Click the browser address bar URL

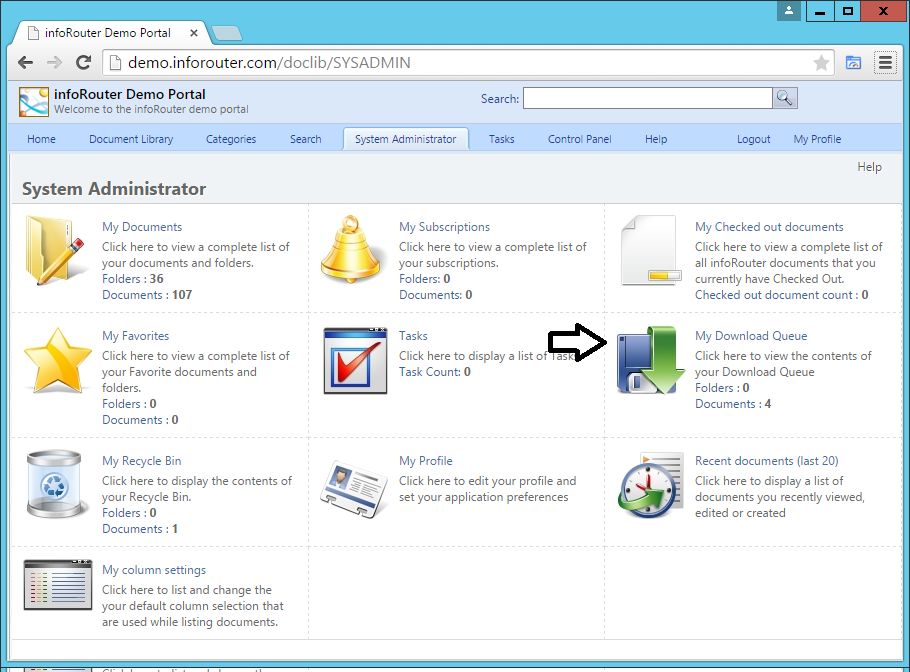point(269,62)
